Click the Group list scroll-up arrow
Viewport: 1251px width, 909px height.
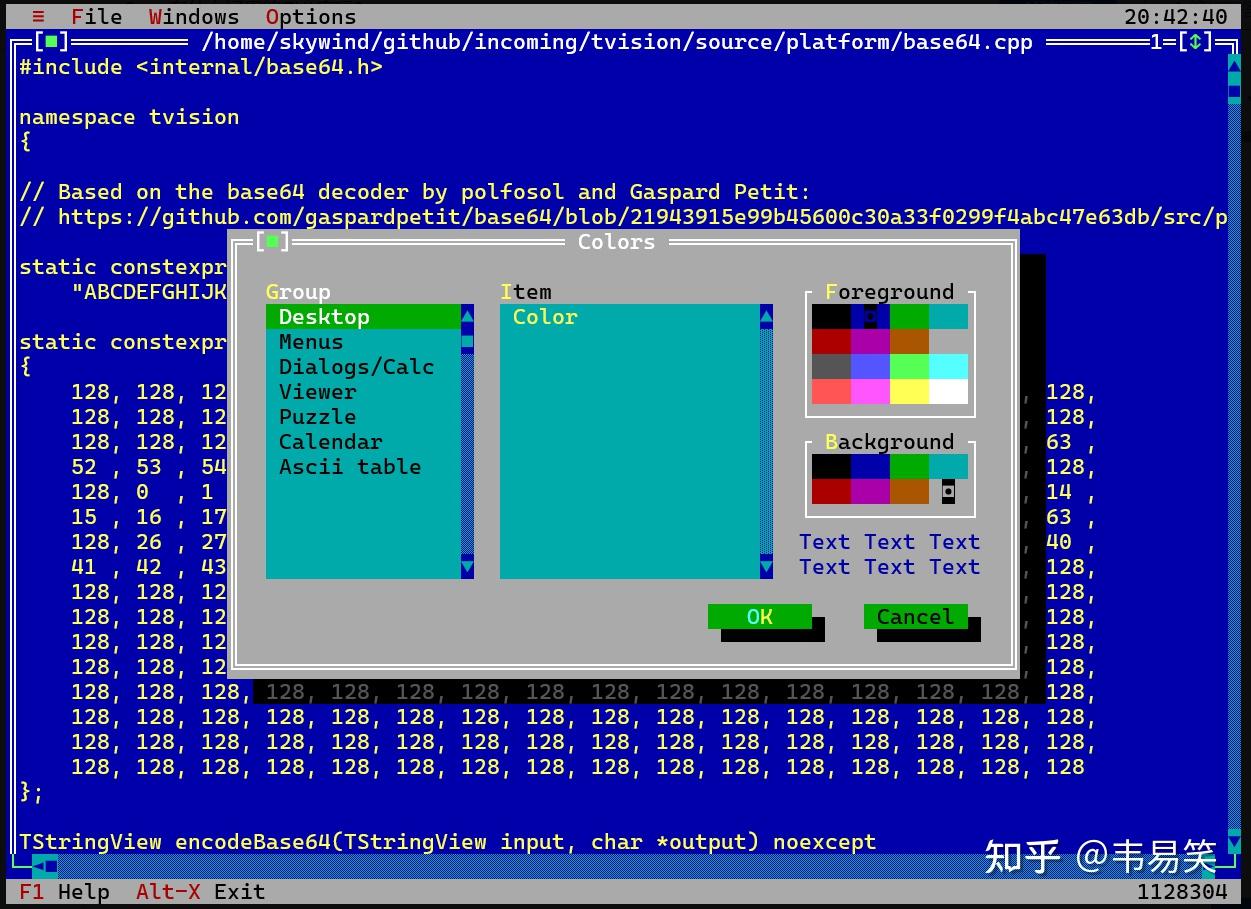pyautogui.click(x=467, y=317)
